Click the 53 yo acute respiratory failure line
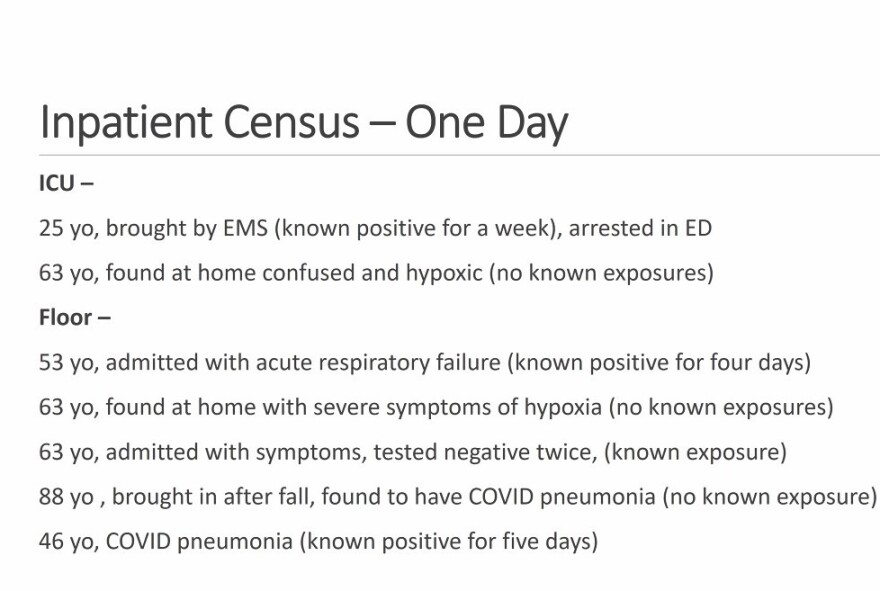 pos(425,363)
